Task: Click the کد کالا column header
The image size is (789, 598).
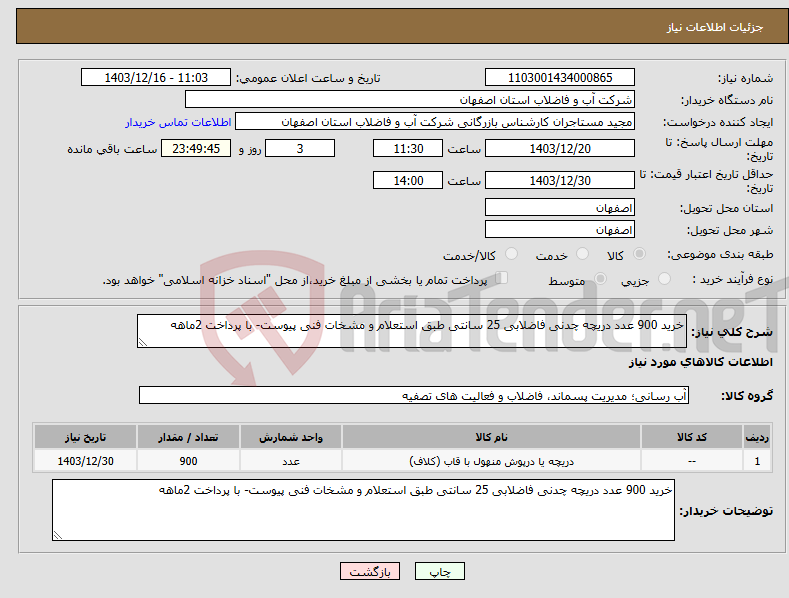Action: (x=692, y=437)
